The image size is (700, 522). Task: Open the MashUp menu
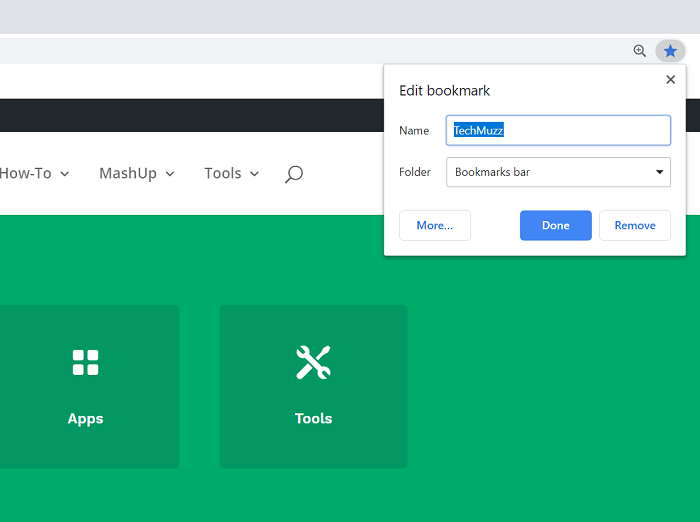137,173
